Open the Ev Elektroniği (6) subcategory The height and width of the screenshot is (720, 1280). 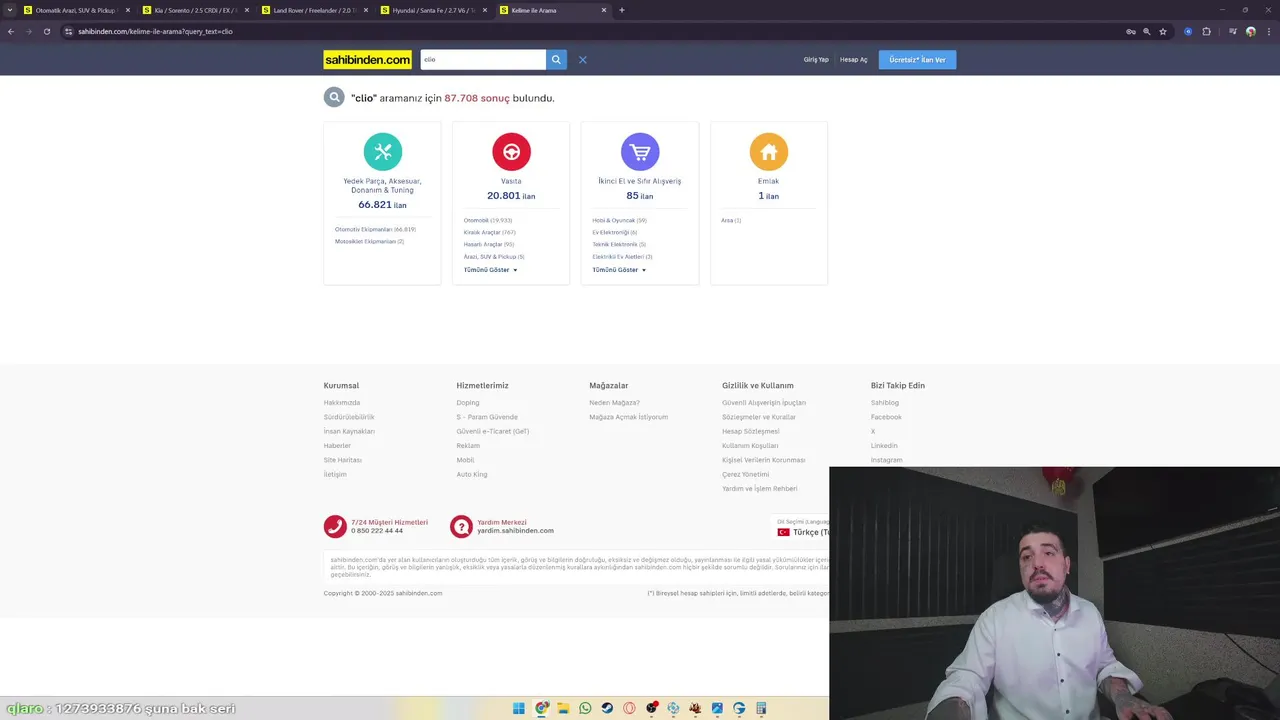[615, 232]
